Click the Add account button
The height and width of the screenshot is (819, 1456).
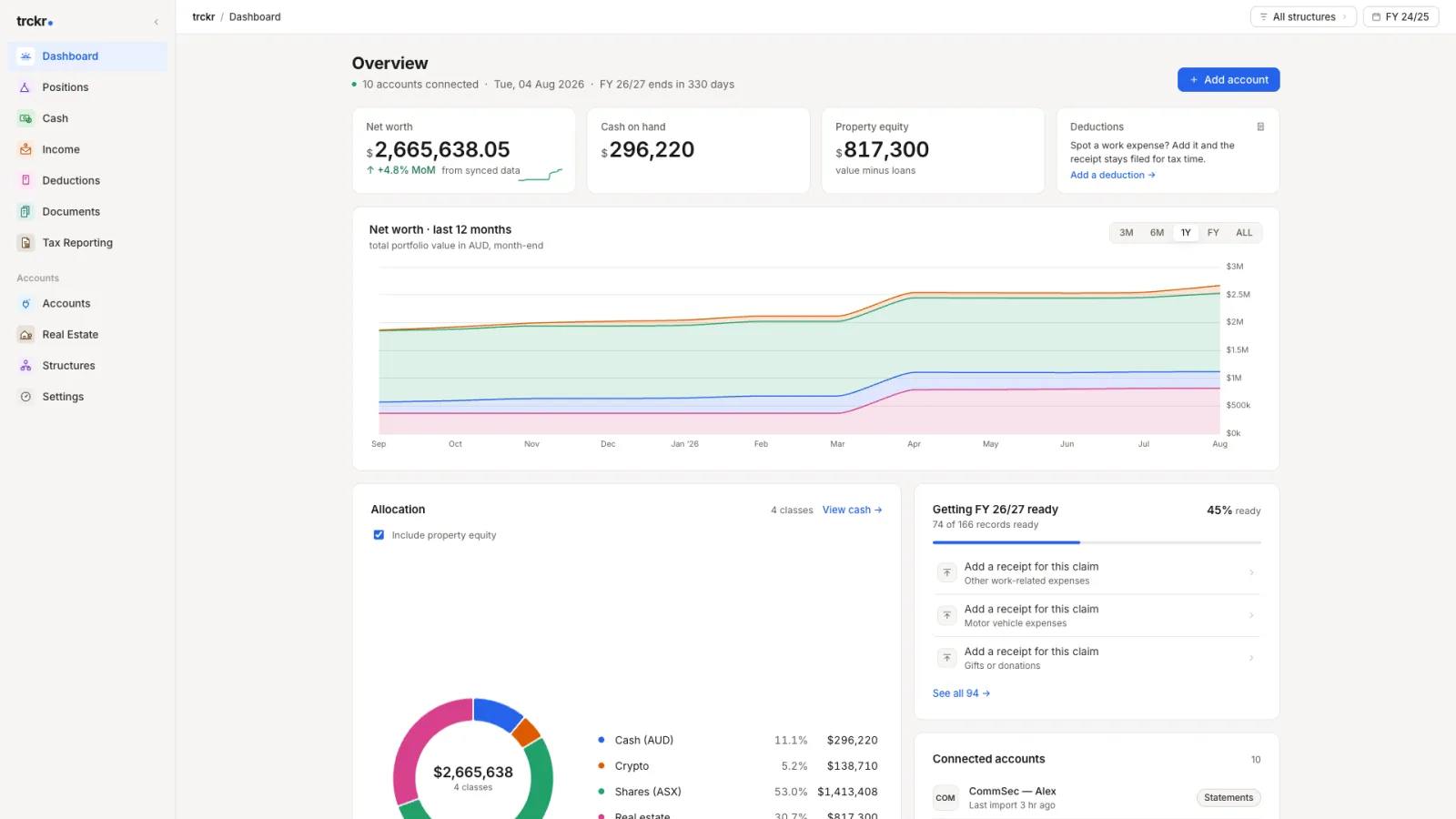click(x=1228, y=80)
